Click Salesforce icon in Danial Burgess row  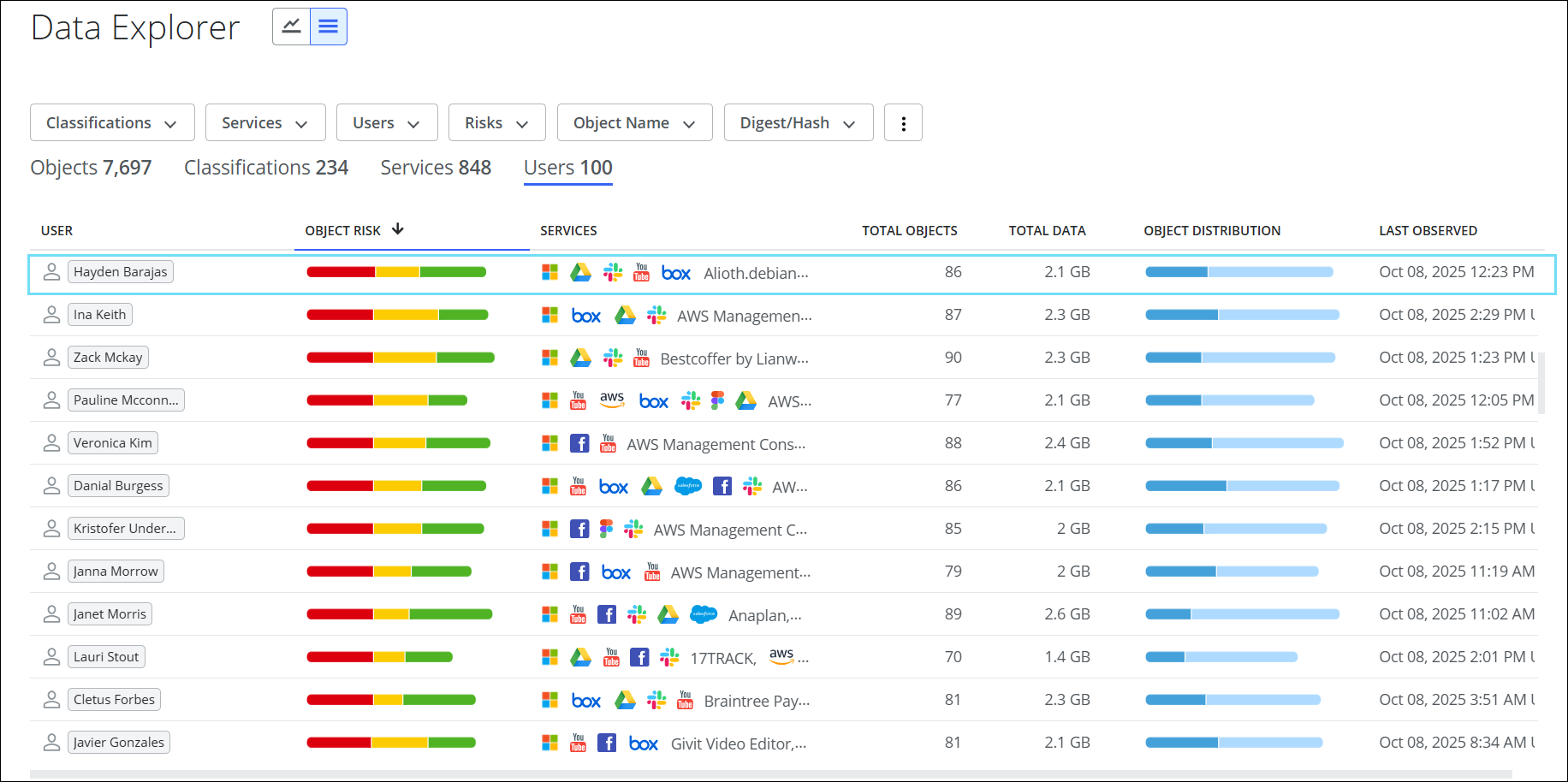(688, 486)
